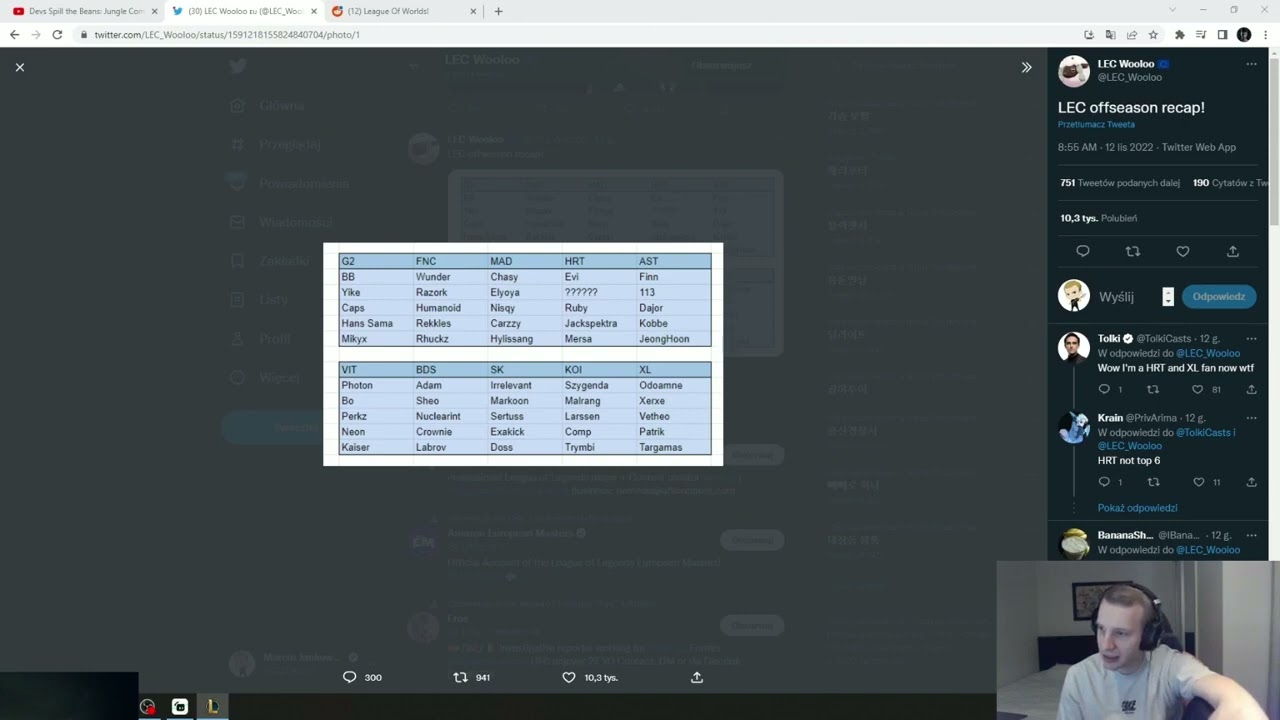Open the Chrome three-dot menu
This screenshot has height=720, width=1280.
tap(1265, 35)
